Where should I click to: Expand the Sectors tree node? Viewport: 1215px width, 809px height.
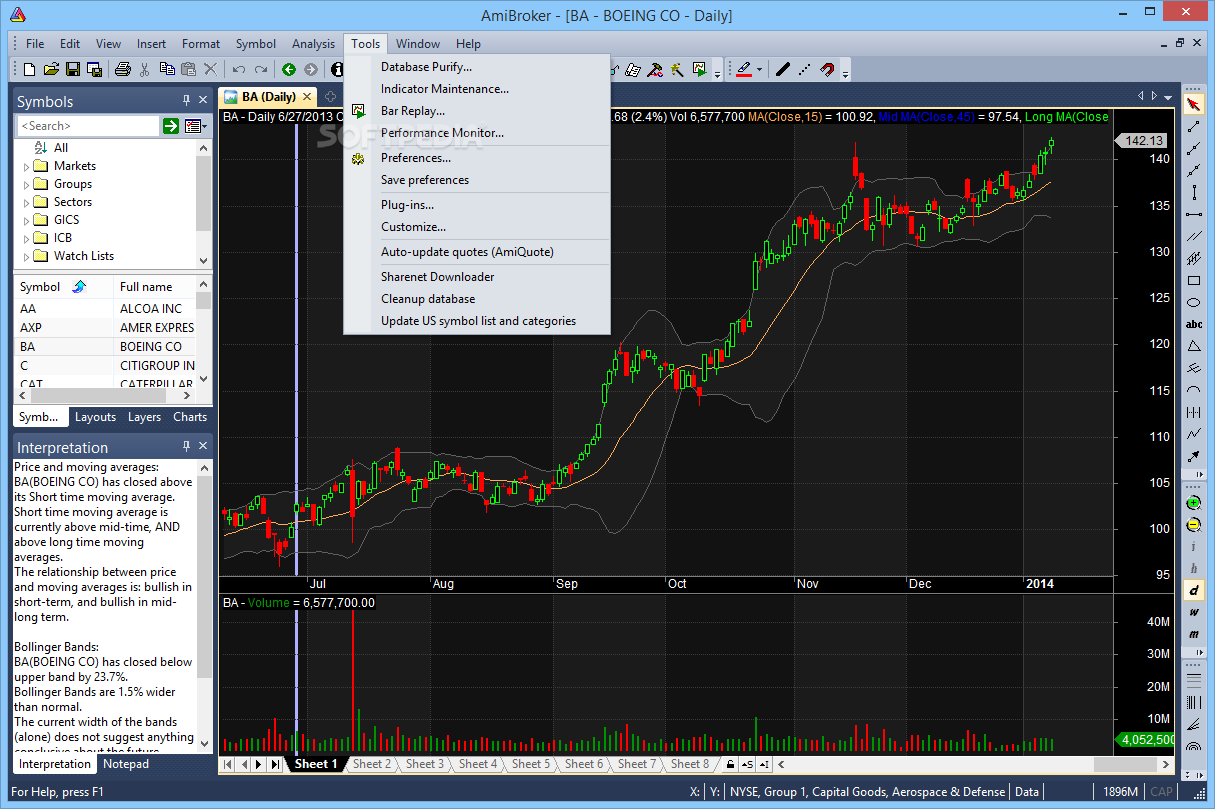coord(26,202)
